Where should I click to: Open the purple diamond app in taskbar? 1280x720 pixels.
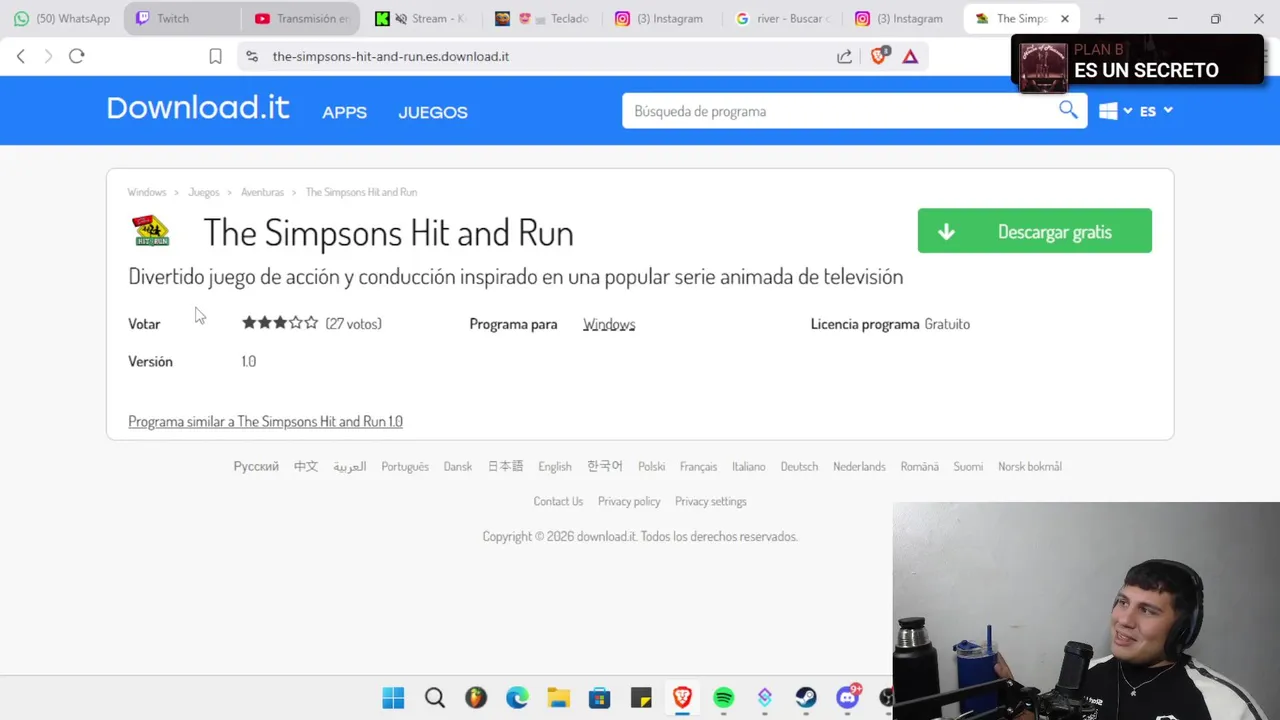point(765,698)
